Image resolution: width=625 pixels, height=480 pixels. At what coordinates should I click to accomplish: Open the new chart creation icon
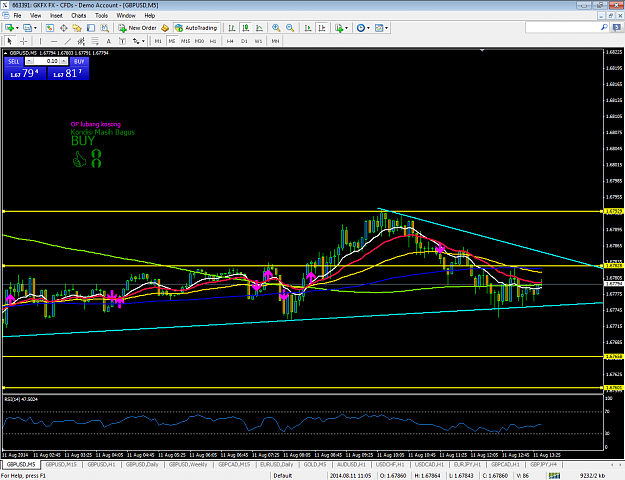(9, 28)
